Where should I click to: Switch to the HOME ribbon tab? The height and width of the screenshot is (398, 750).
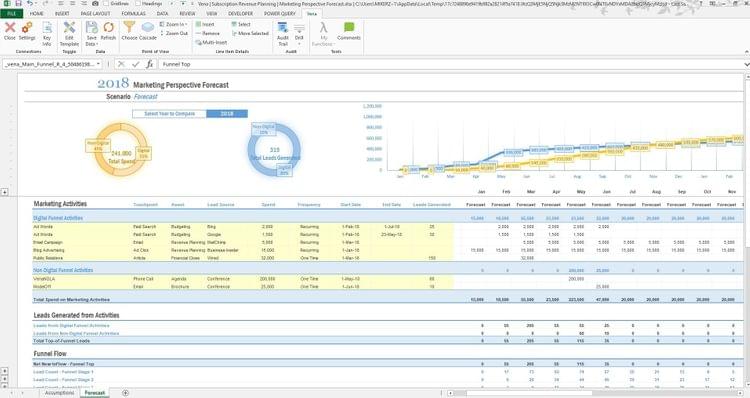pyautogui.click(x=37, y=13)
